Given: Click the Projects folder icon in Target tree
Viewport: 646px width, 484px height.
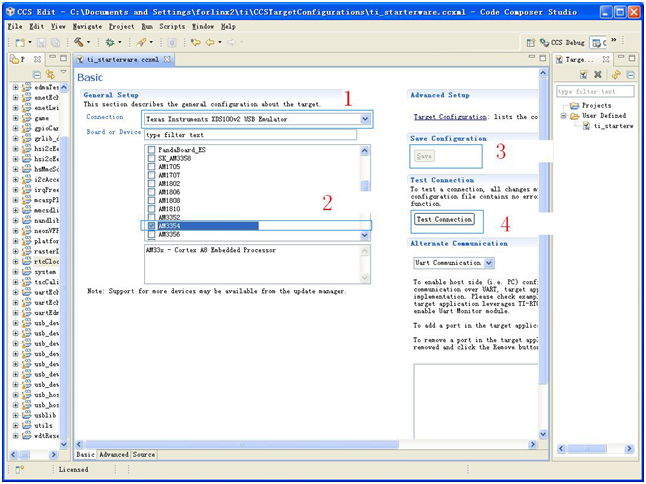Looking at the screenshot, I should click(x=574, y=105).
